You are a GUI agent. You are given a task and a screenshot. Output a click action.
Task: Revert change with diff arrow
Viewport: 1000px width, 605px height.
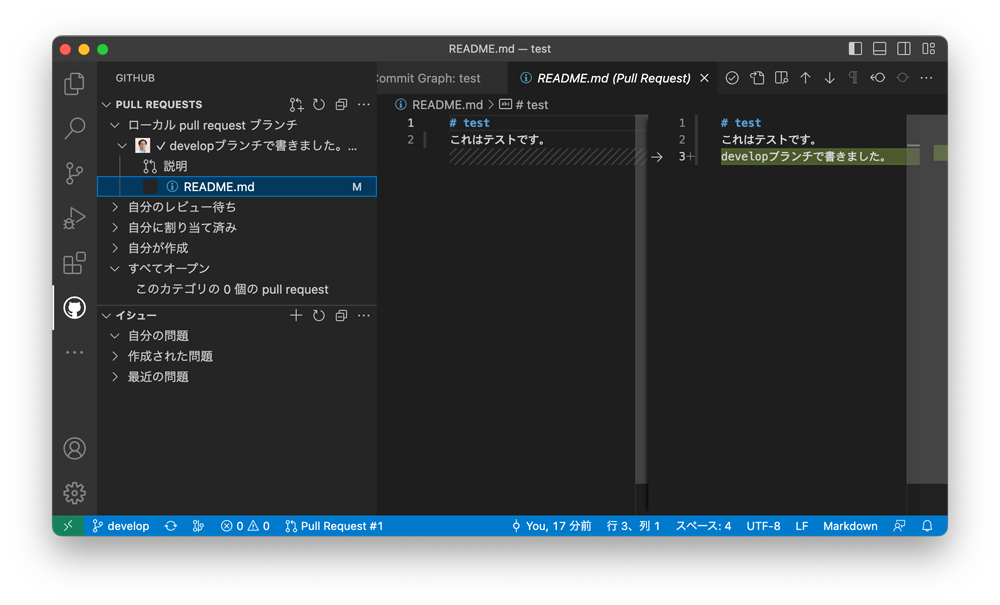click(x=657, y=157)
